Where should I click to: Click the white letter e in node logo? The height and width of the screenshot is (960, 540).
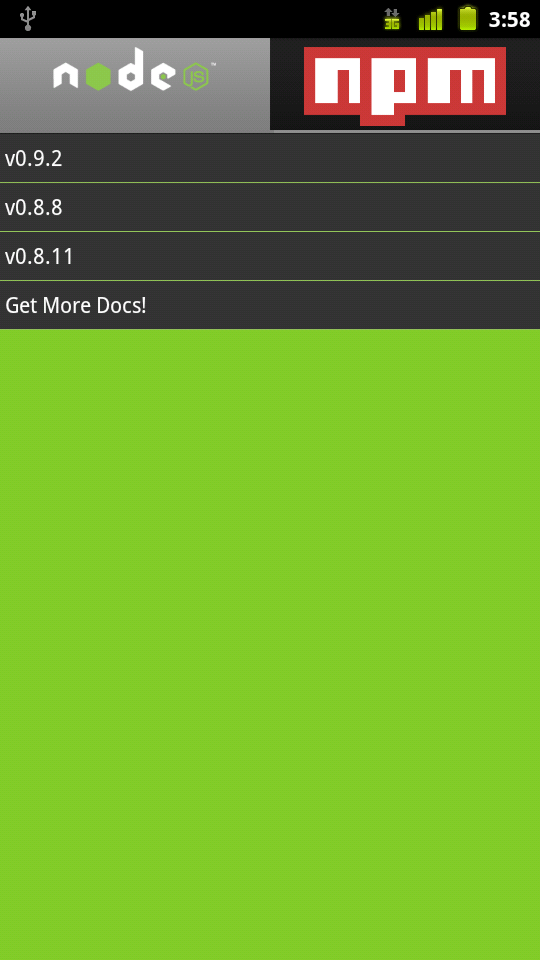pos(162,77)
